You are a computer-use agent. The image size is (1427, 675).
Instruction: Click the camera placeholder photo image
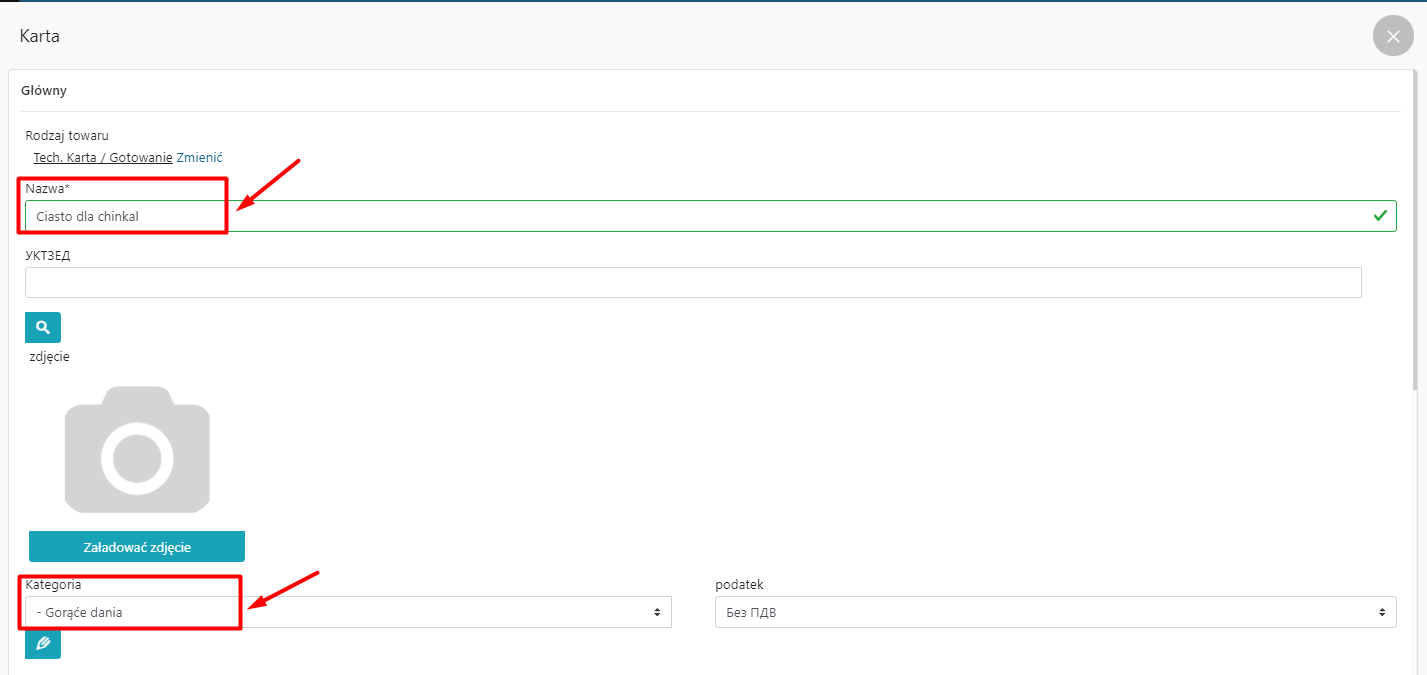click(137, 450)
